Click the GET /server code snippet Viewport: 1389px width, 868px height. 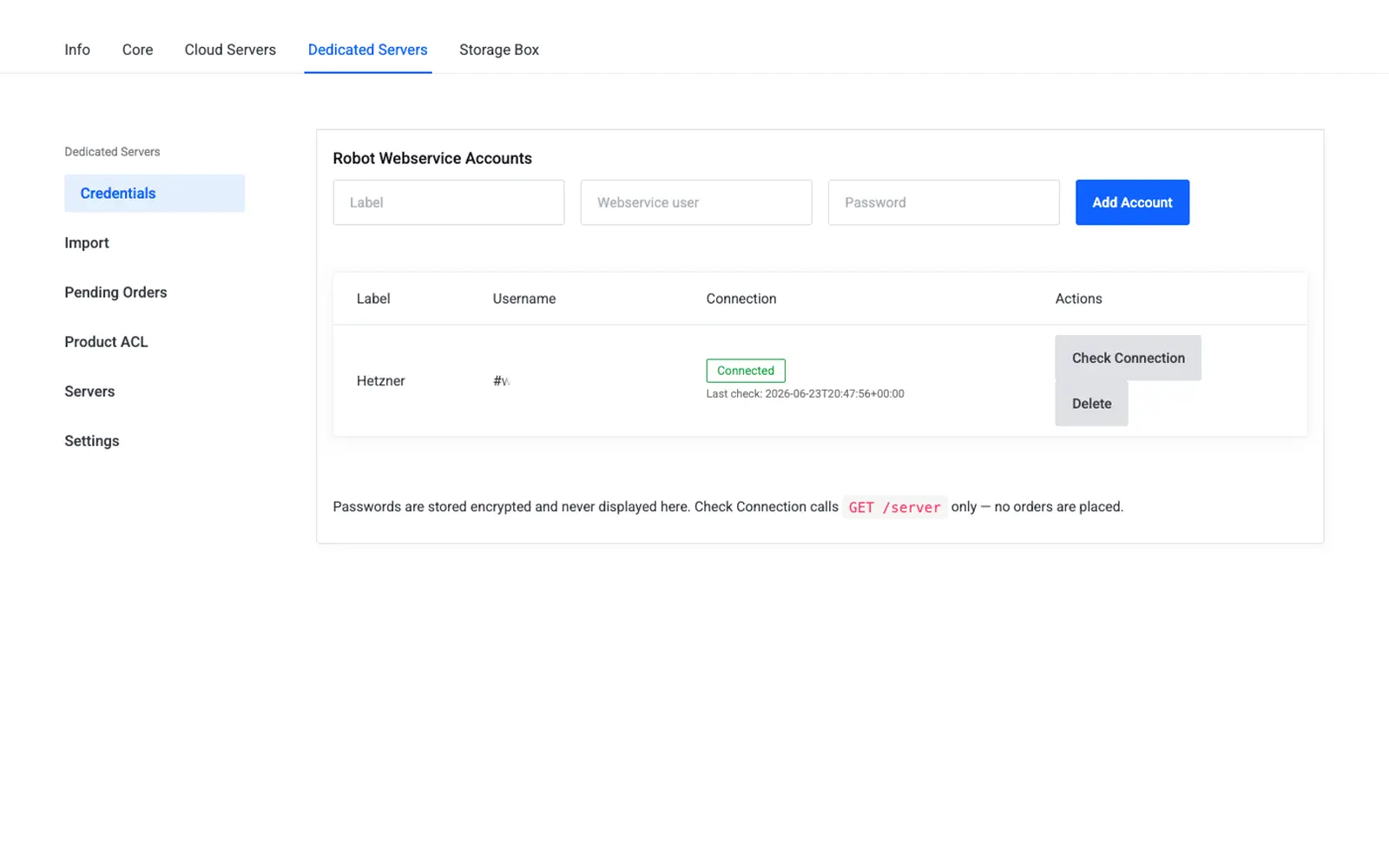[894, 507]
